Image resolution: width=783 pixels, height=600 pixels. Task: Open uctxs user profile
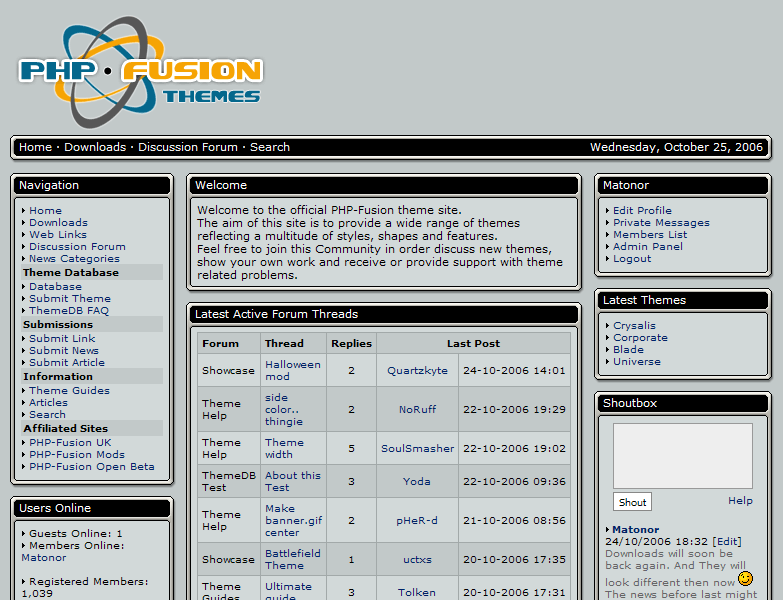(x=417, y=559)
